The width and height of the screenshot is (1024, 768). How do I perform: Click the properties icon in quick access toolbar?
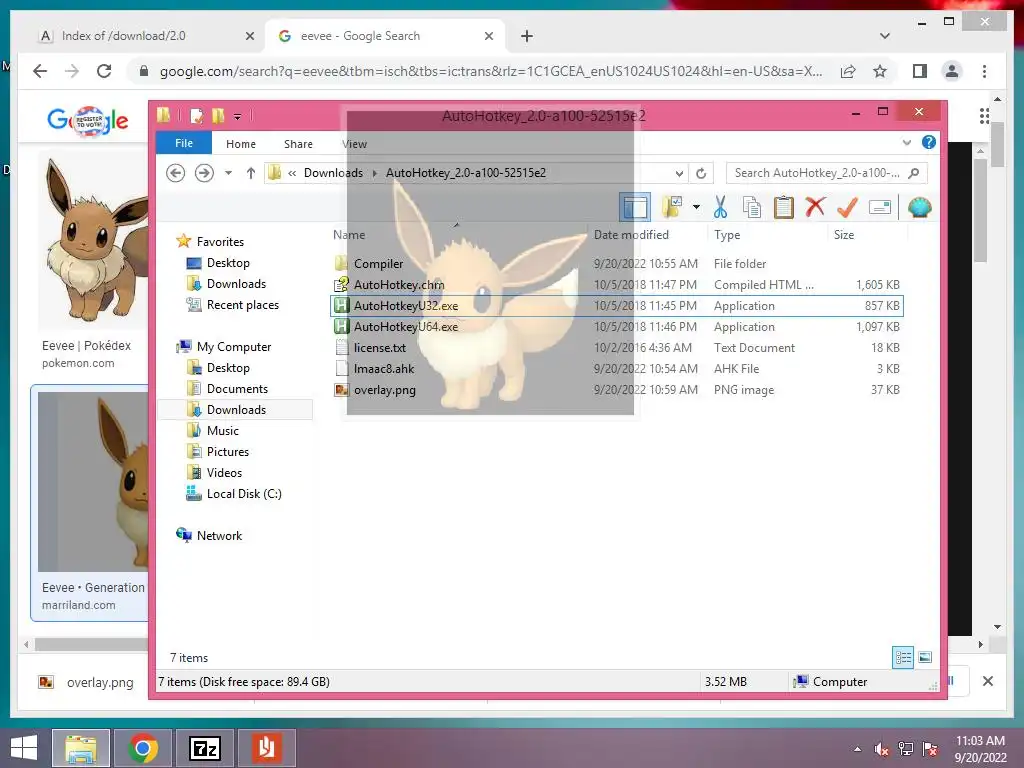coord(196,116)
